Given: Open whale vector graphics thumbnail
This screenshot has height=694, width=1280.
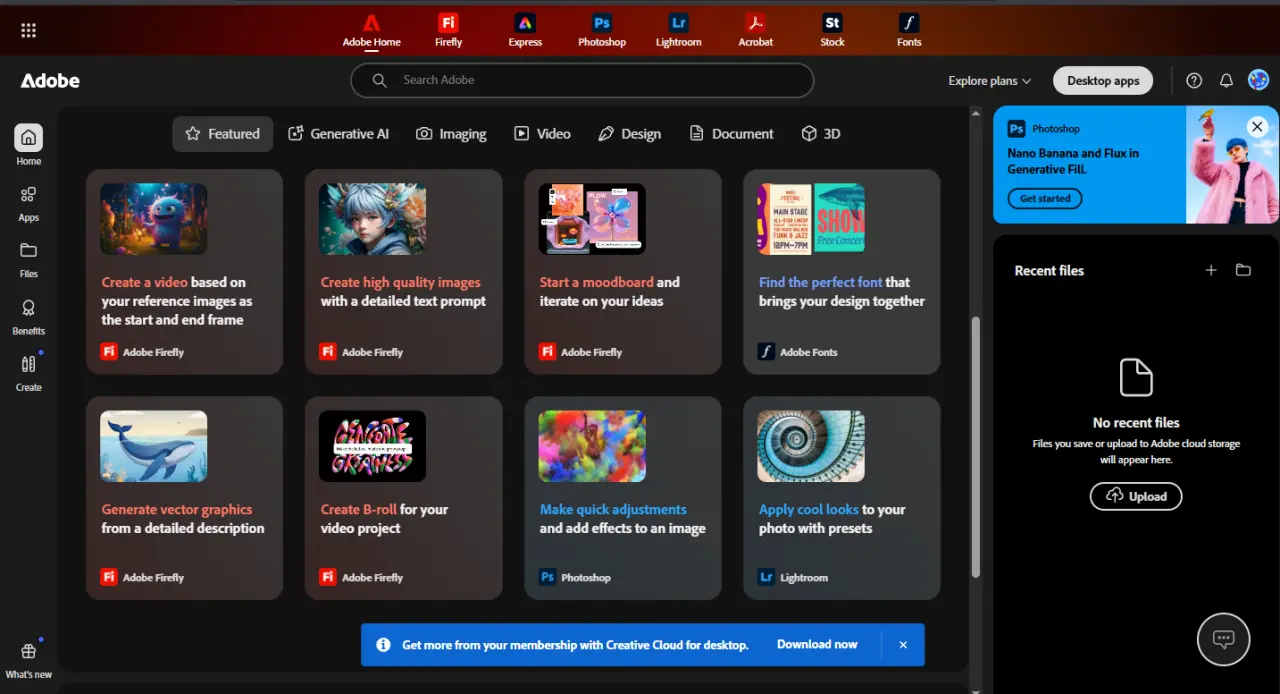Looking at the screenshot, I should tap(153, 446).
